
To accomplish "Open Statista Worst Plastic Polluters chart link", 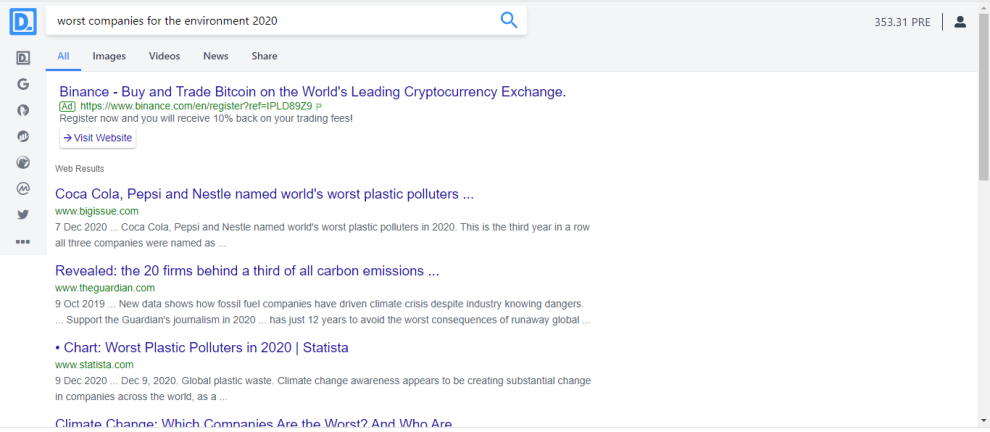I will (202, 348).
